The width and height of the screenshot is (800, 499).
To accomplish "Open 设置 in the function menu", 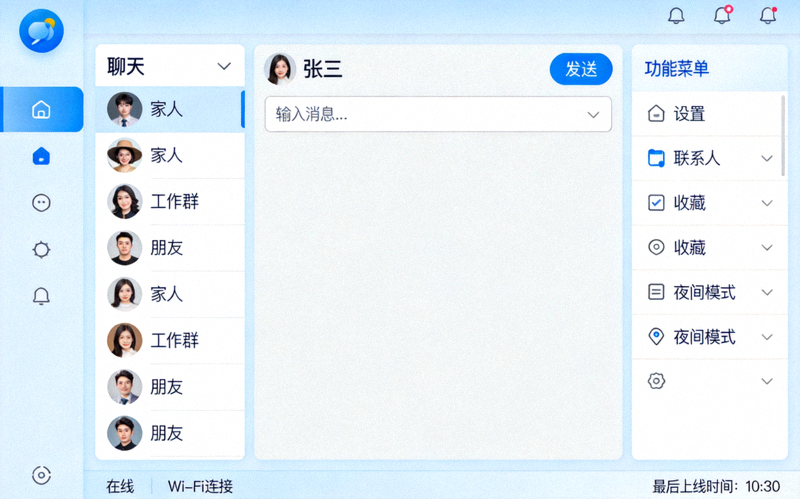I will pyautogui.click(x=708, y=114).
